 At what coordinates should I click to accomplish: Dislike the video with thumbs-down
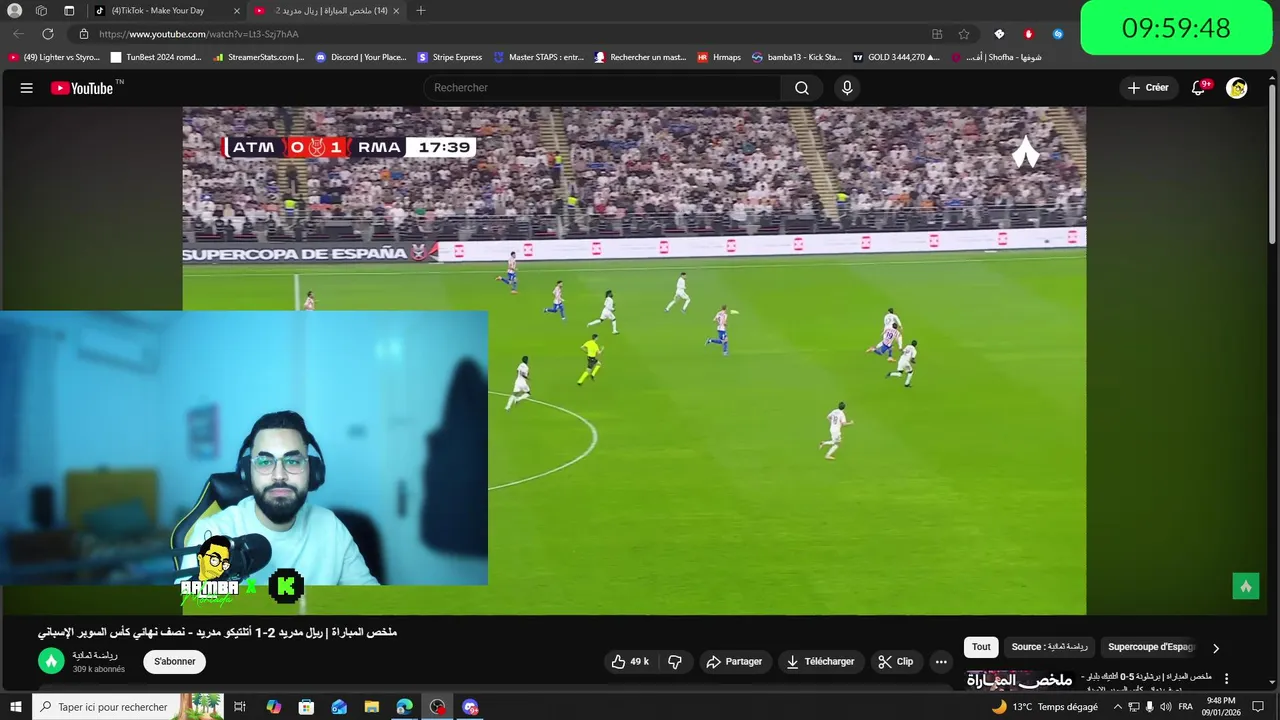coord(675,661)
